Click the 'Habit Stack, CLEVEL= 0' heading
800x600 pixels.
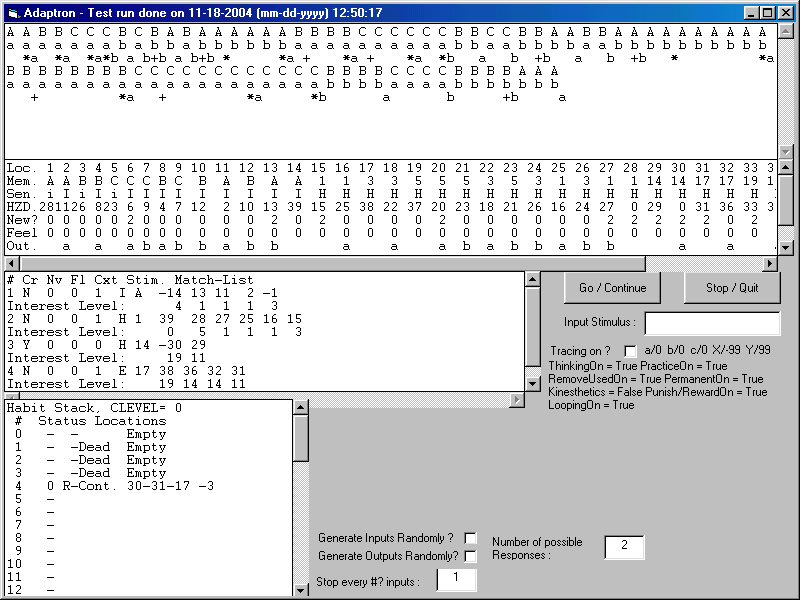coord(94,408)
